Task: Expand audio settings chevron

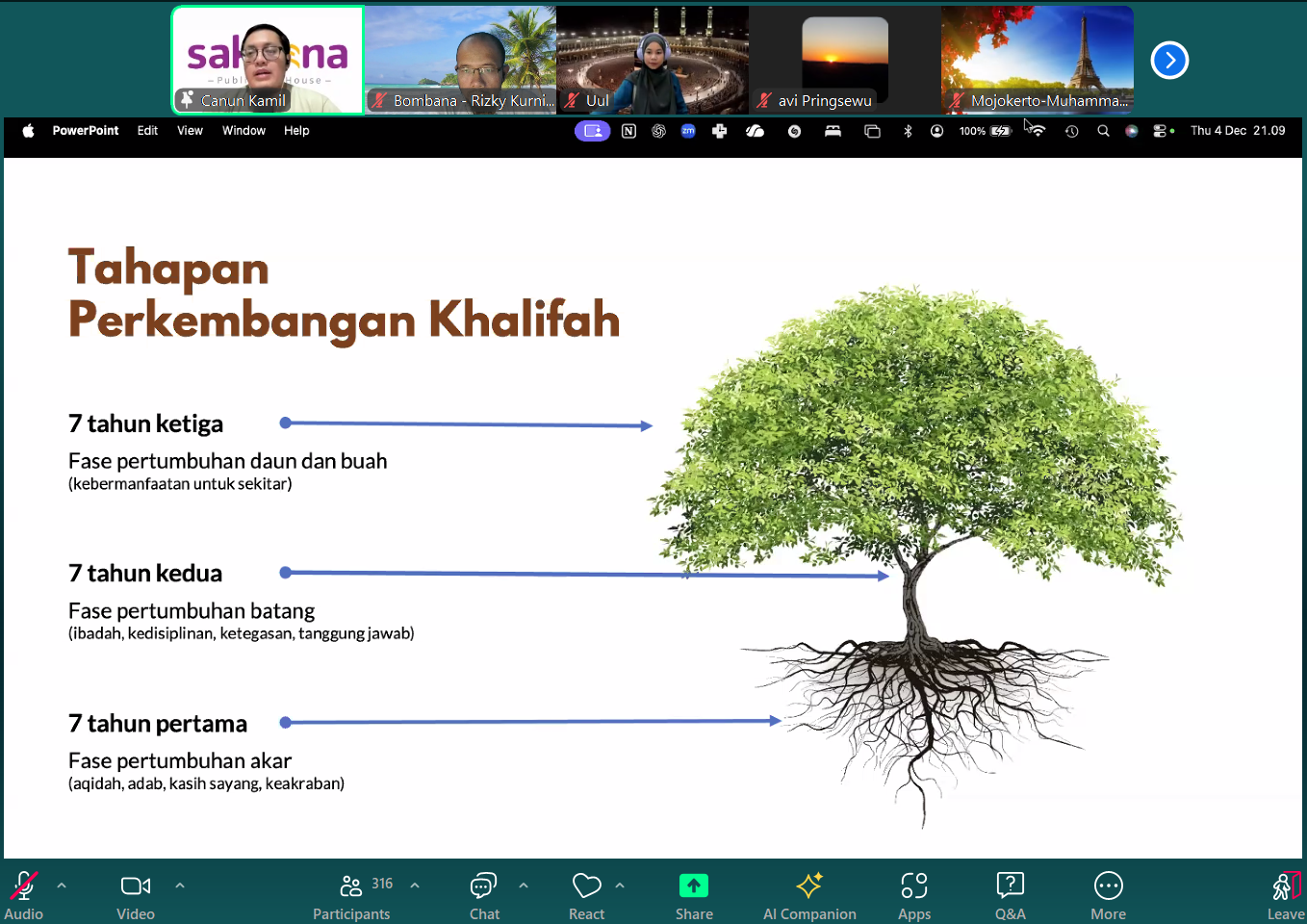Action: click(62, 885)
